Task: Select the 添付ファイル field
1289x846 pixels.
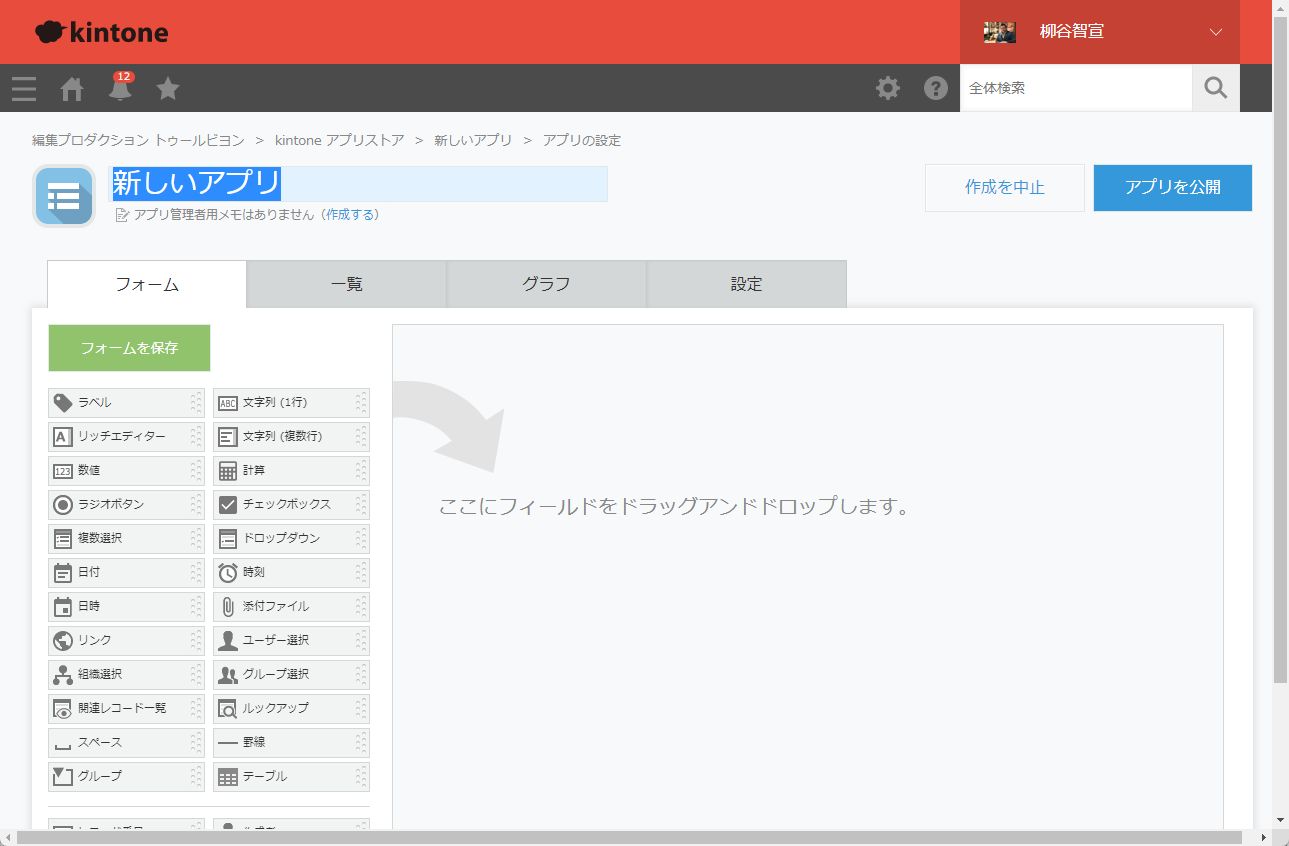Action: (x=291, y=607)
